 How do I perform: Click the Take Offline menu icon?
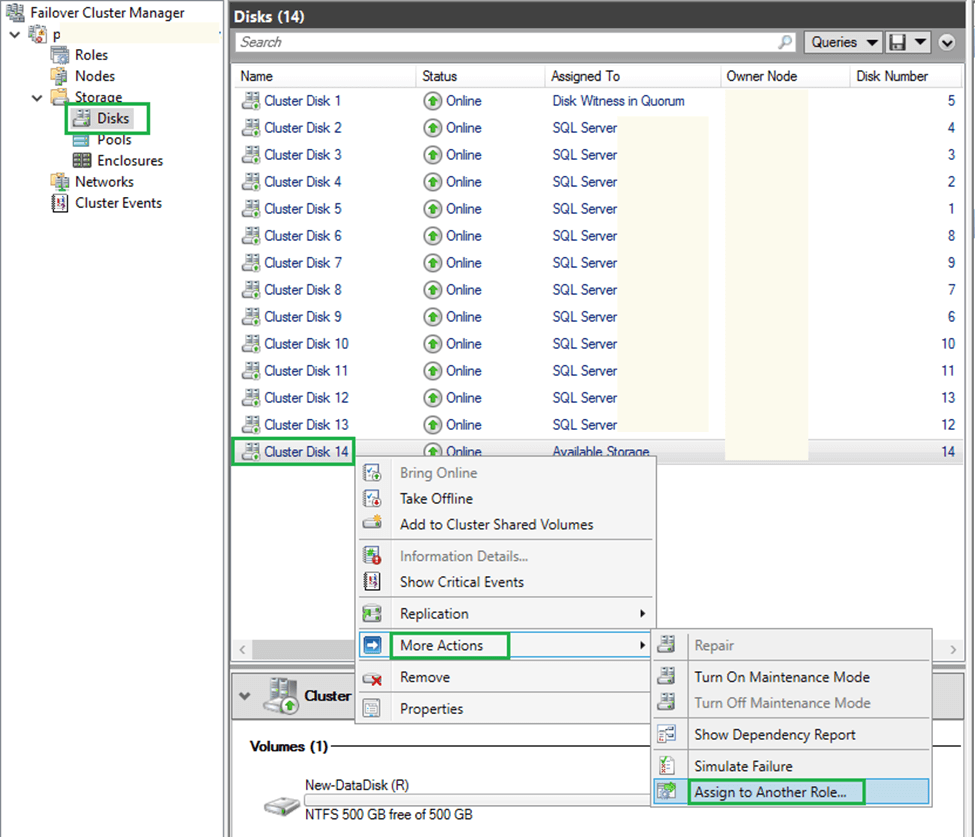(x=372, y=499)
